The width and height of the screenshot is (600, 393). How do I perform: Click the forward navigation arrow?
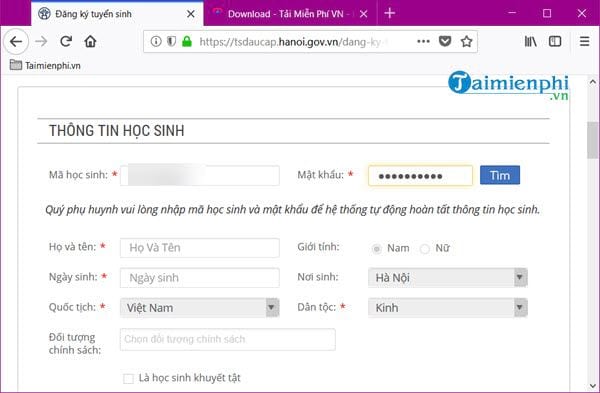[41, 41]
